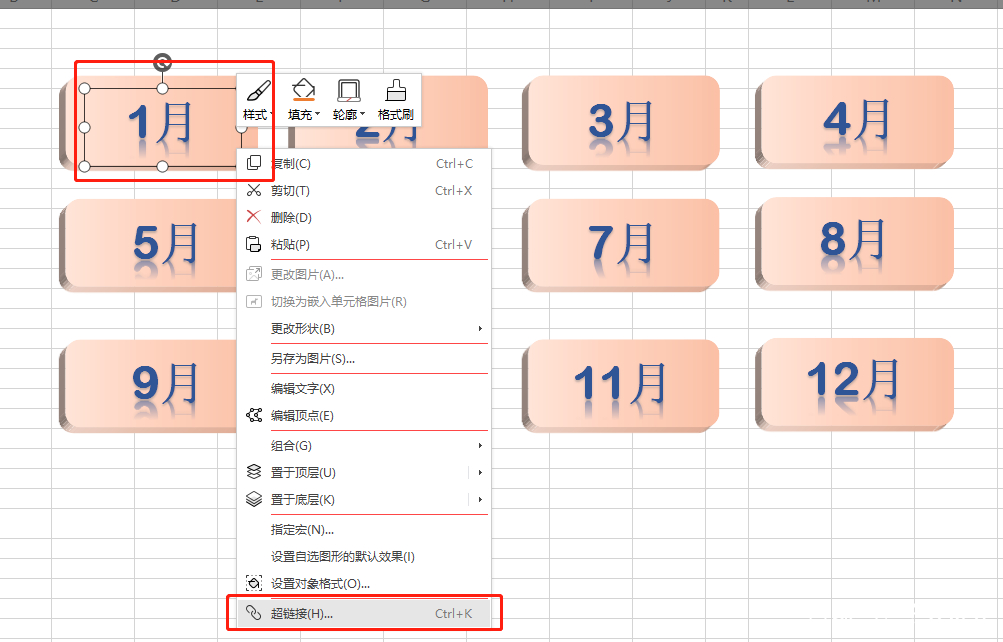Click the bottom-middle handle of 1月 box

click(x=162, y=166)
